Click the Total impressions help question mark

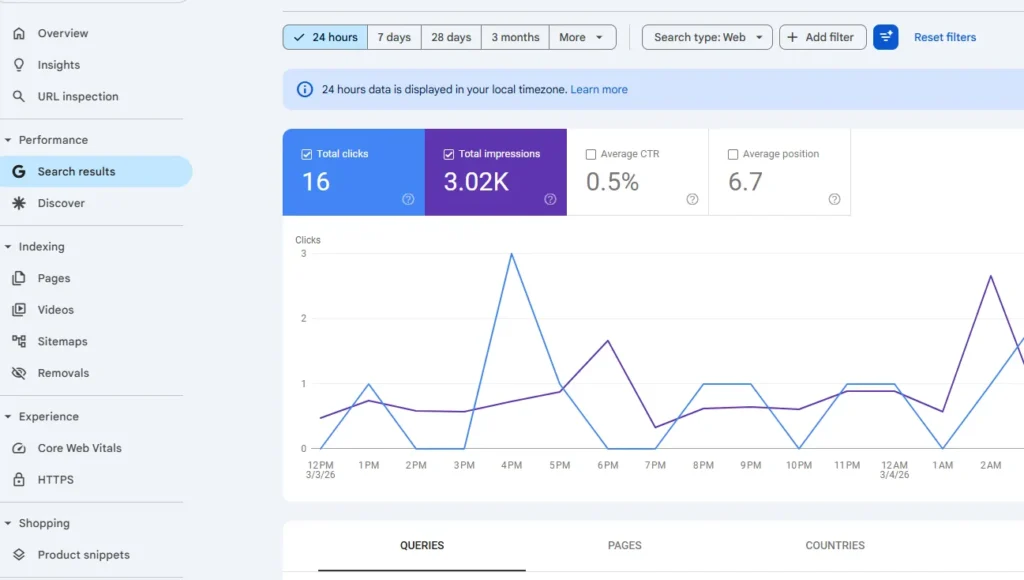(x=550, y=199)
